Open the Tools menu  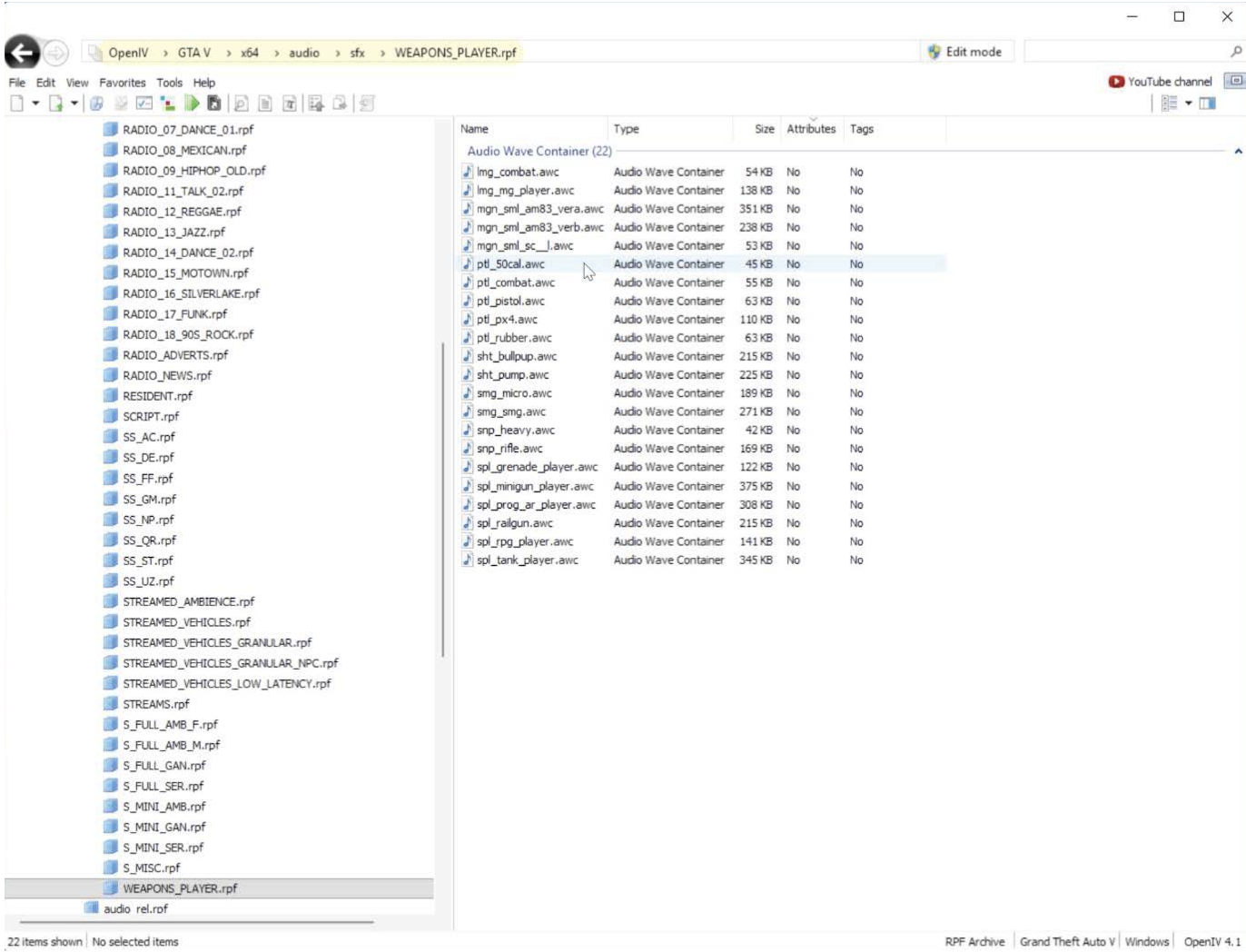click(x=169, y=83)
